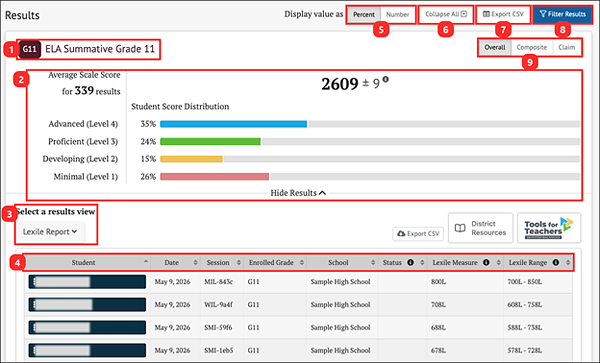Screen dimensions: 600x363
Task: Click Lexile Range 588L - 738L
Action: pos(525,327)
